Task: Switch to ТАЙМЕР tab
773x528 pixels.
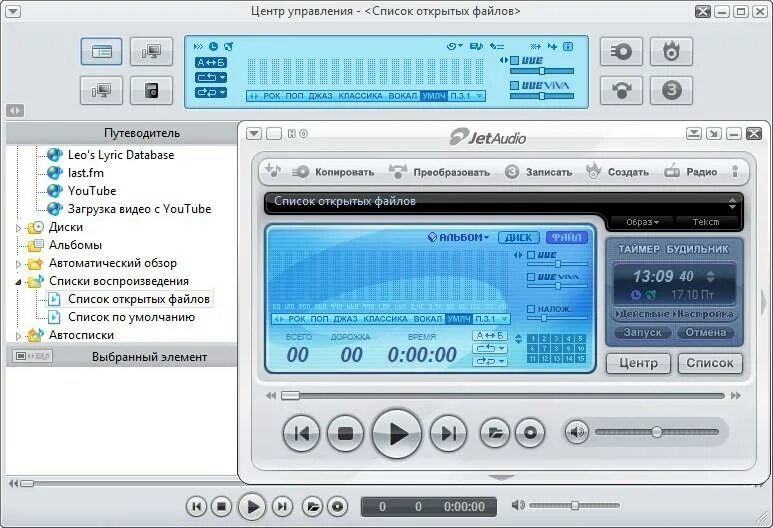Action: point(639,249)
